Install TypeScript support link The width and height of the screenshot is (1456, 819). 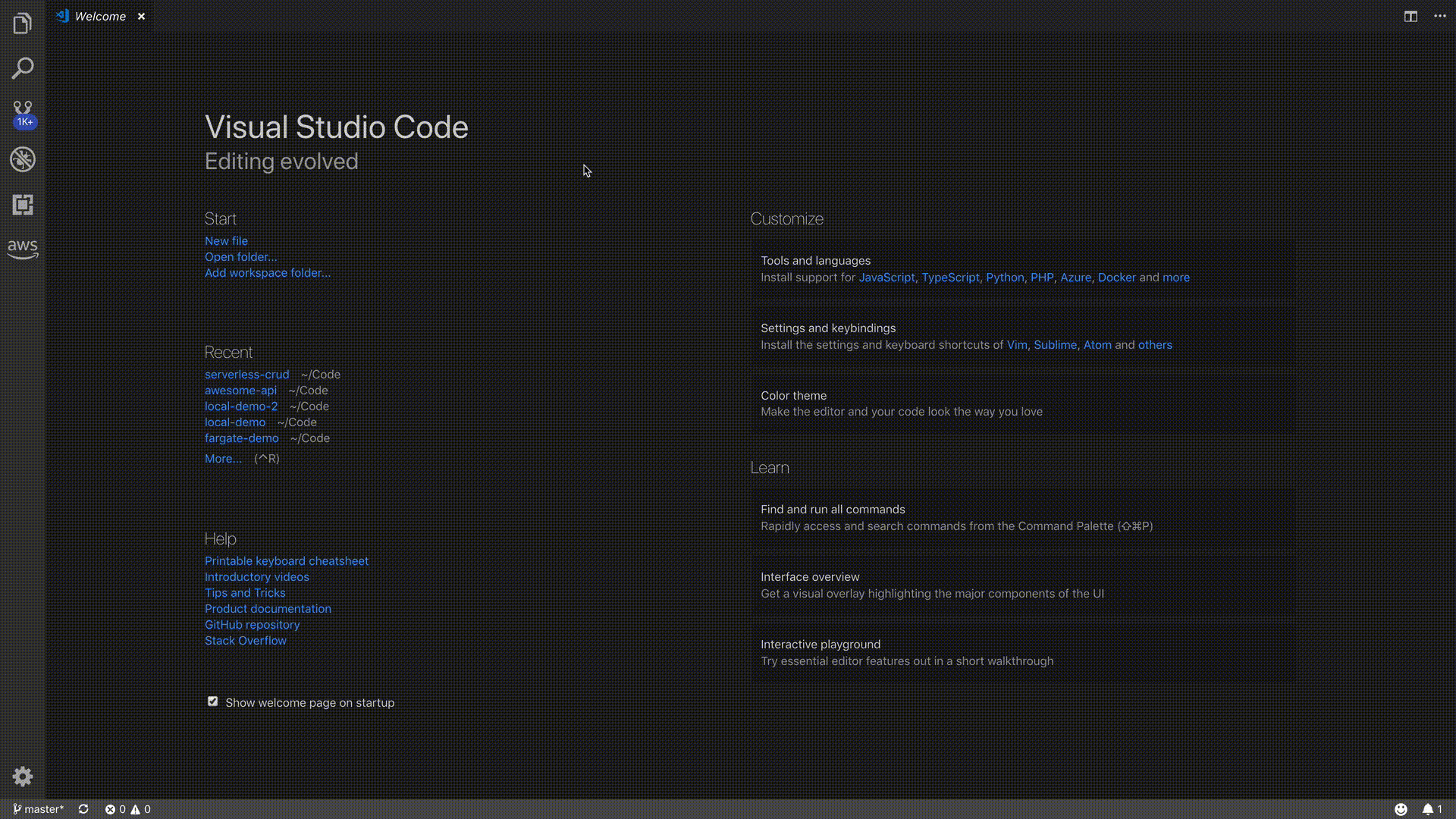(950, 277)
